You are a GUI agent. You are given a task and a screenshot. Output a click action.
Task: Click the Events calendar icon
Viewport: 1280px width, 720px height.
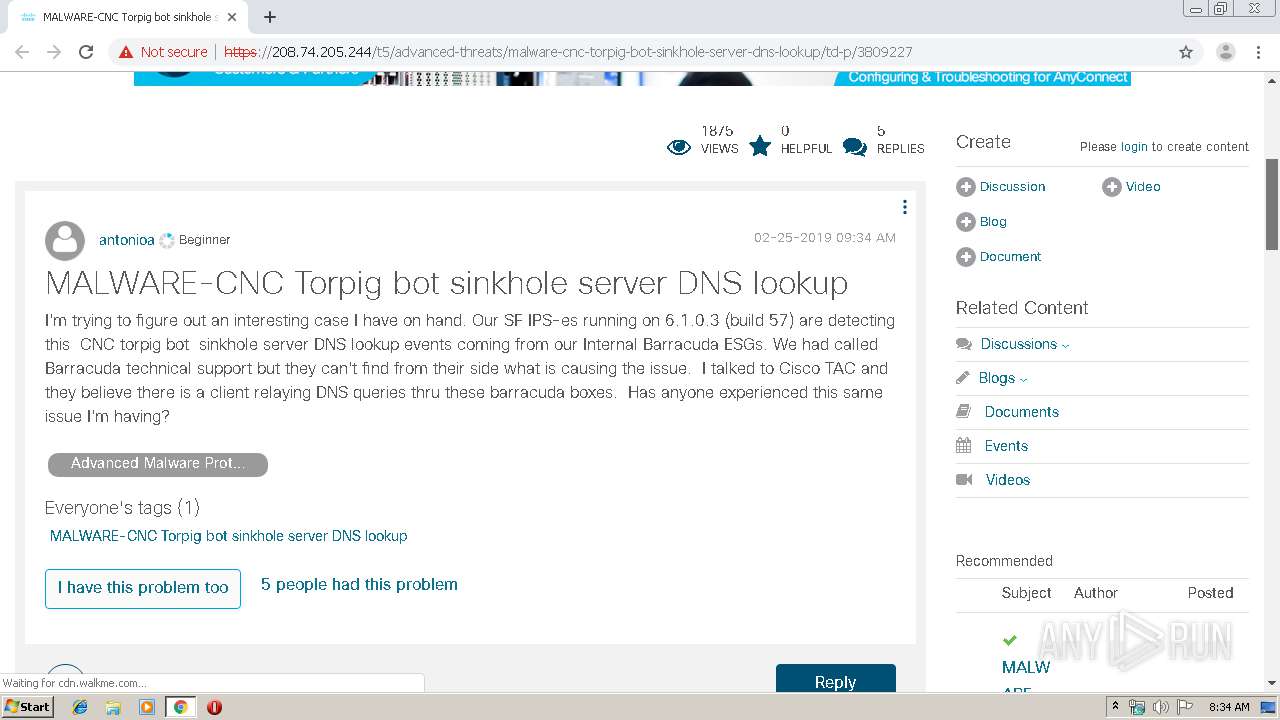point(964,446)
